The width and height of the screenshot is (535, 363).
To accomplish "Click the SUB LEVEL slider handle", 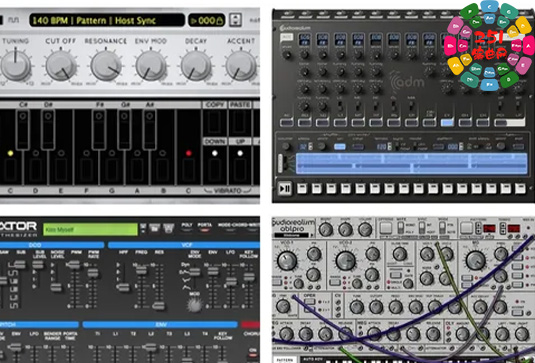I will (x=38, y=264).
